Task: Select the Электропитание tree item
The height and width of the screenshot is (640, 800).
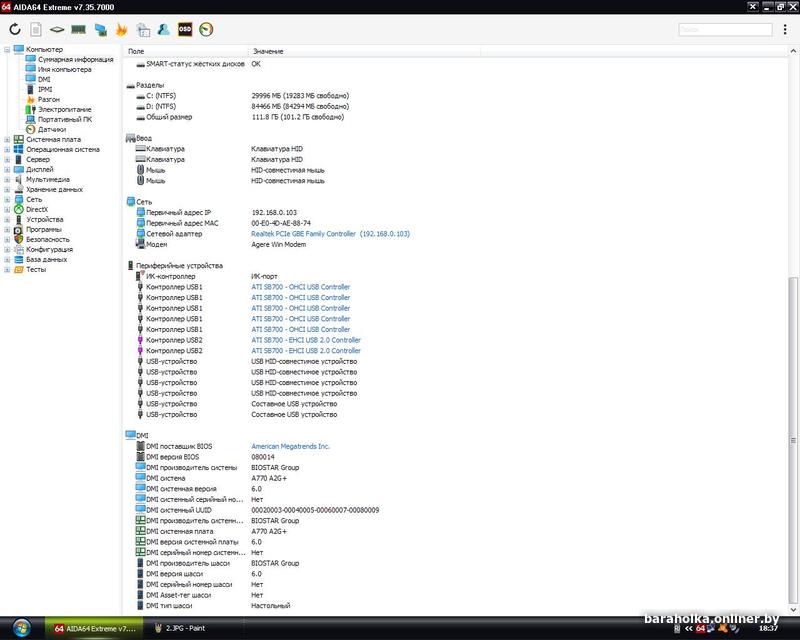Action: point(64,109)
